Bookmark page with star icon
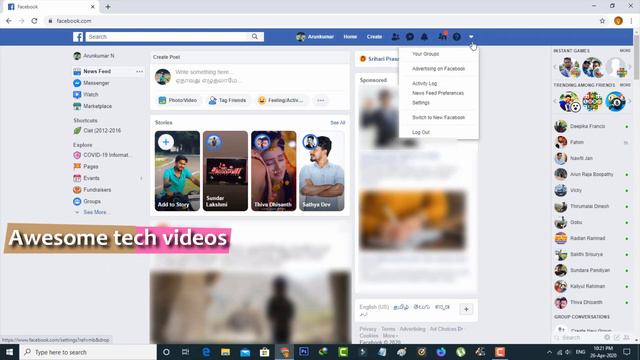This screenshot has width=640, height=360. tap(602, 21)
